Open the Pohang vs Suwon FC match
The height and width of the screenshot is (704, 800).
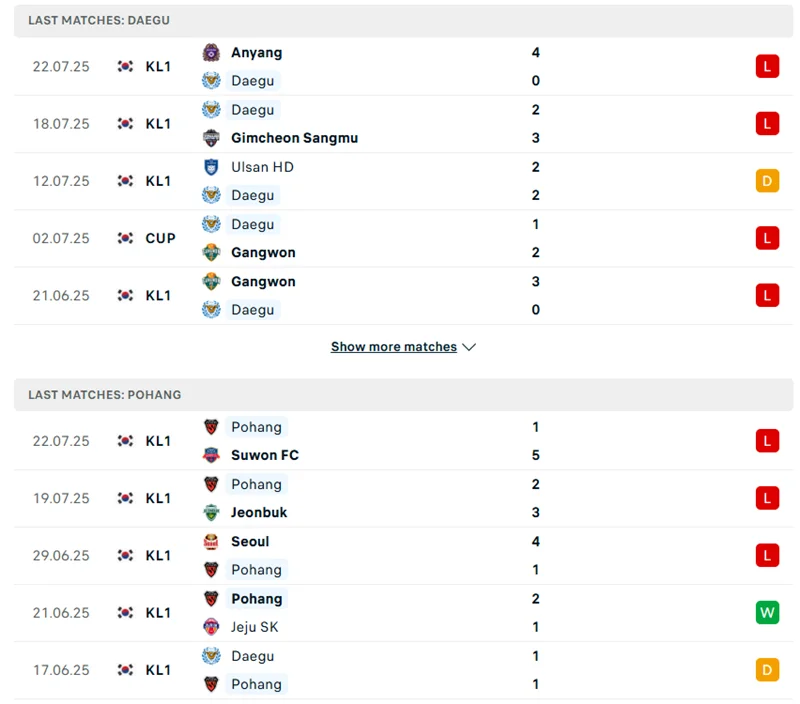point(400,441)
